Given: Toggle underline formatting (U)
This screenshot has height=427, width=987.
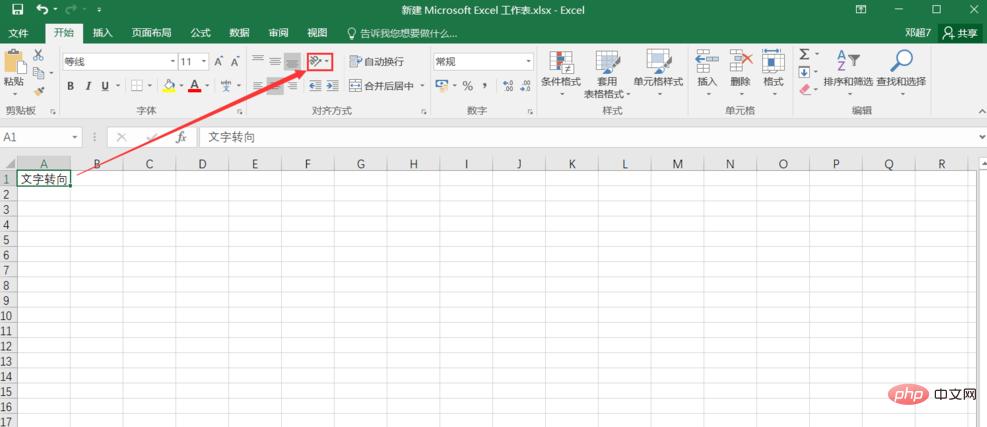Looking at the screenshot, I should pos(104,86).
